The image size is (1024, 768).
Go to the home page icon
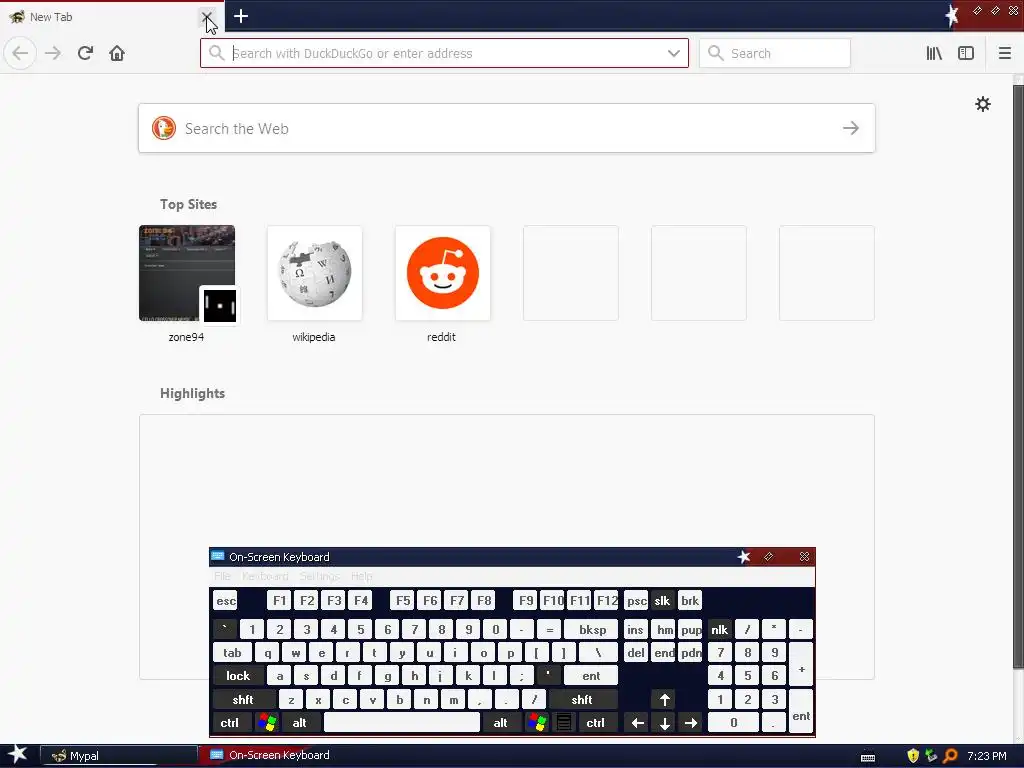click(117, 53)
